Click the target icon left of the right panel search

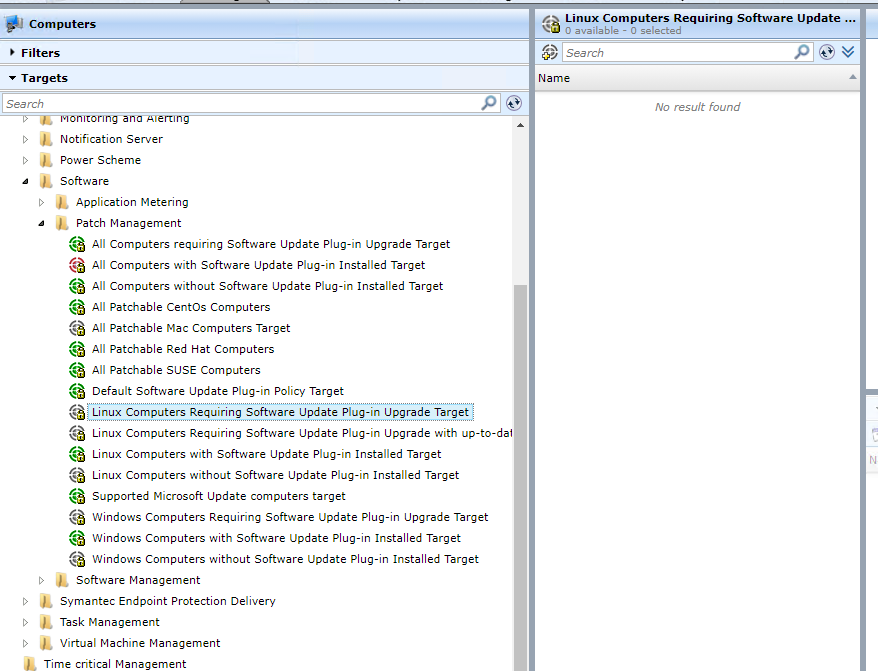(x=550, y=52)
